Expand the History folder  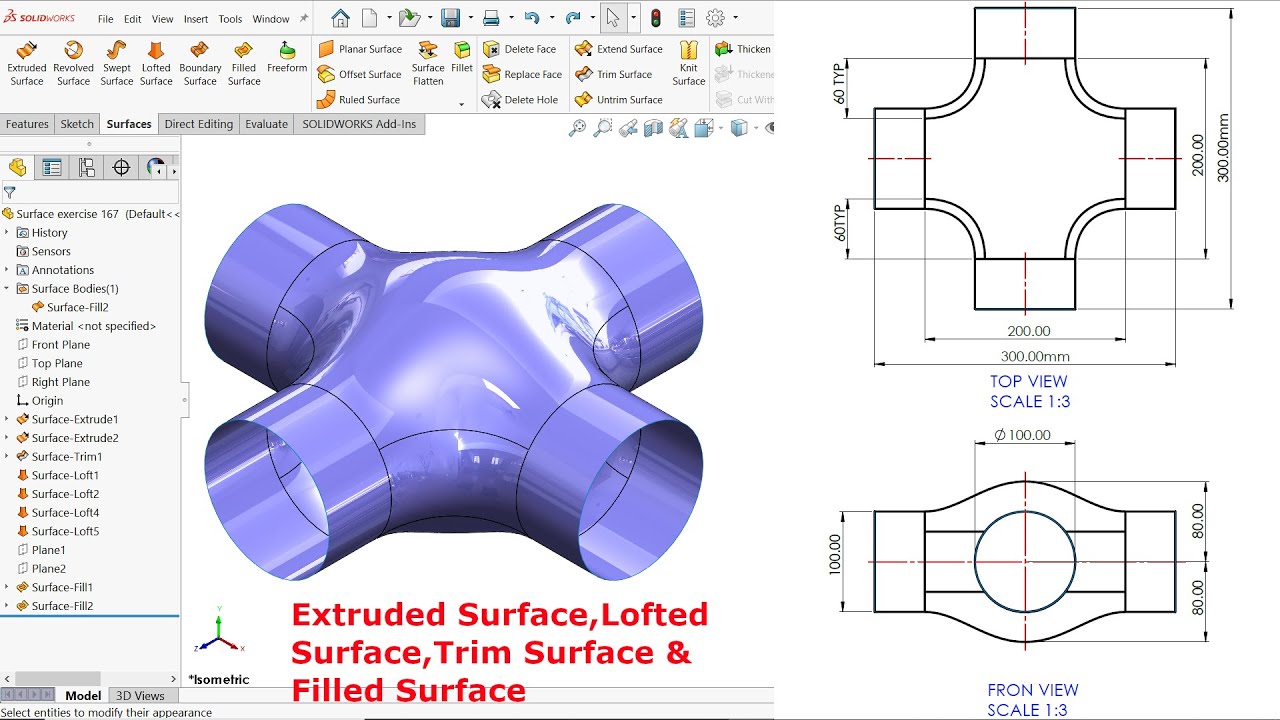[x=7, y=233]
